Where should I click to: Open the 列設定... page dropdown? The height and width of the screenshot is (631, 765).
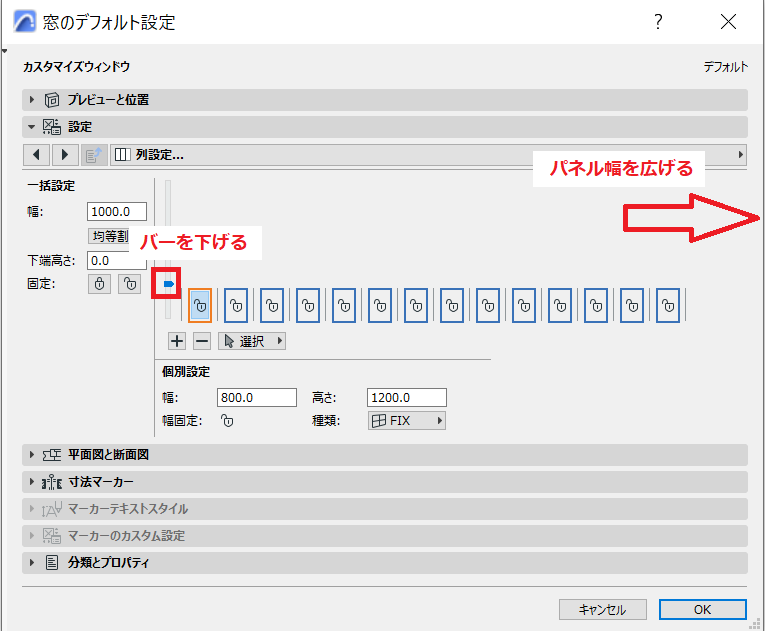(x=428, y=155)
